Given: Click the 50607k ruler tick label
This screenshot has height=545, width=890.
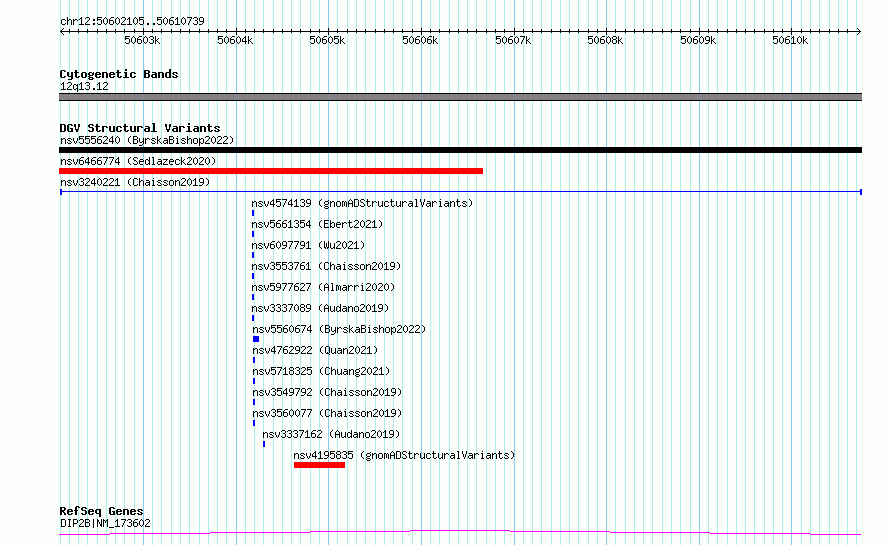Looking at the screenshot, I should pos(513,40).
